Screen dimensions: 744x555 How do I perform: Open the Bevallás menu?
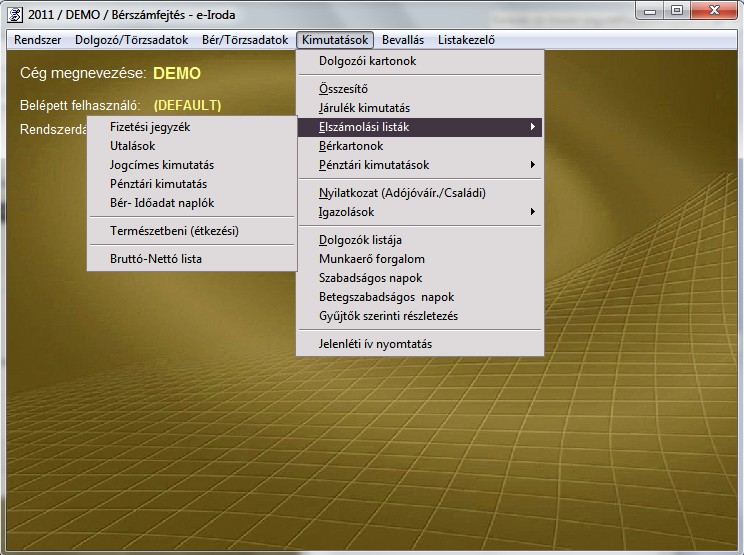[x=403, y=40]
